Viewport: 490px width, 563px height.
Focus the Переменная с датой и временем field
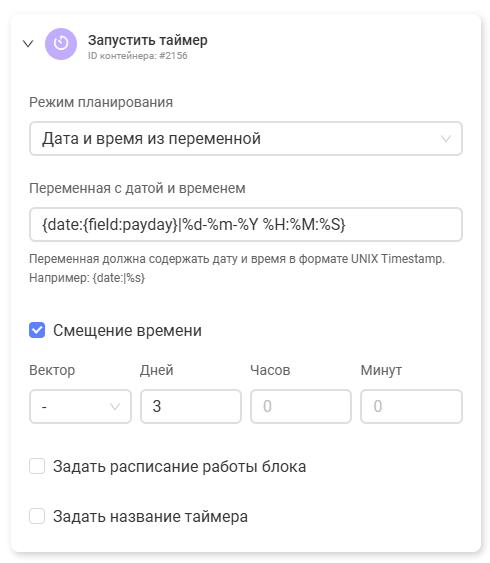click(x=246, y=225)
